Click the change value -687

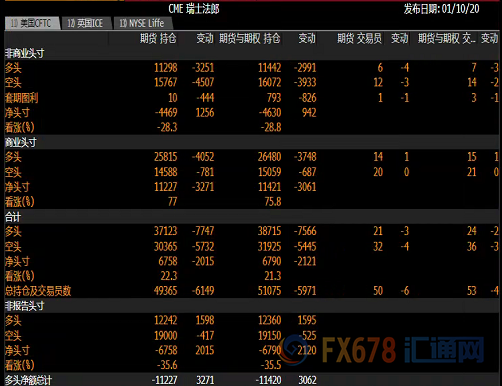coord(307,172)
